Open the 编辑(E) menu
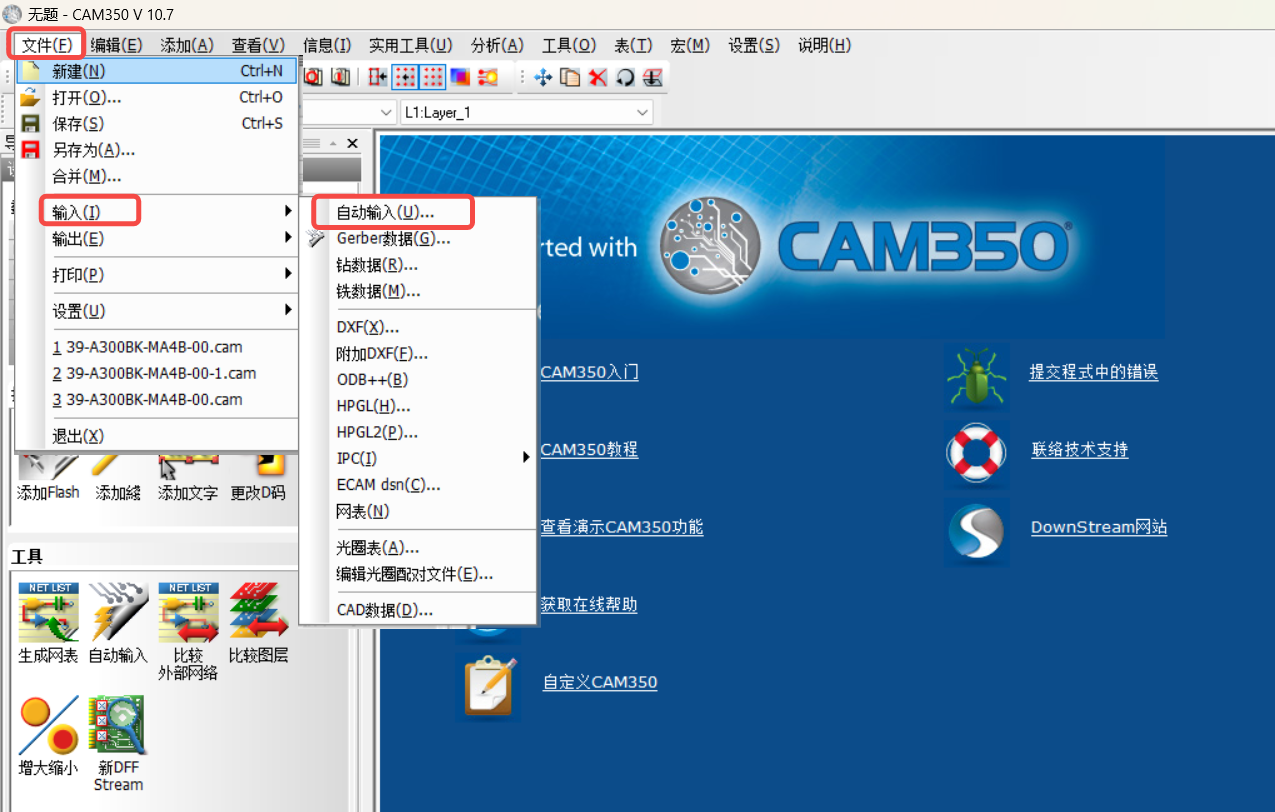This screenshot has width=1275, height=812. (x=116, y=45)
